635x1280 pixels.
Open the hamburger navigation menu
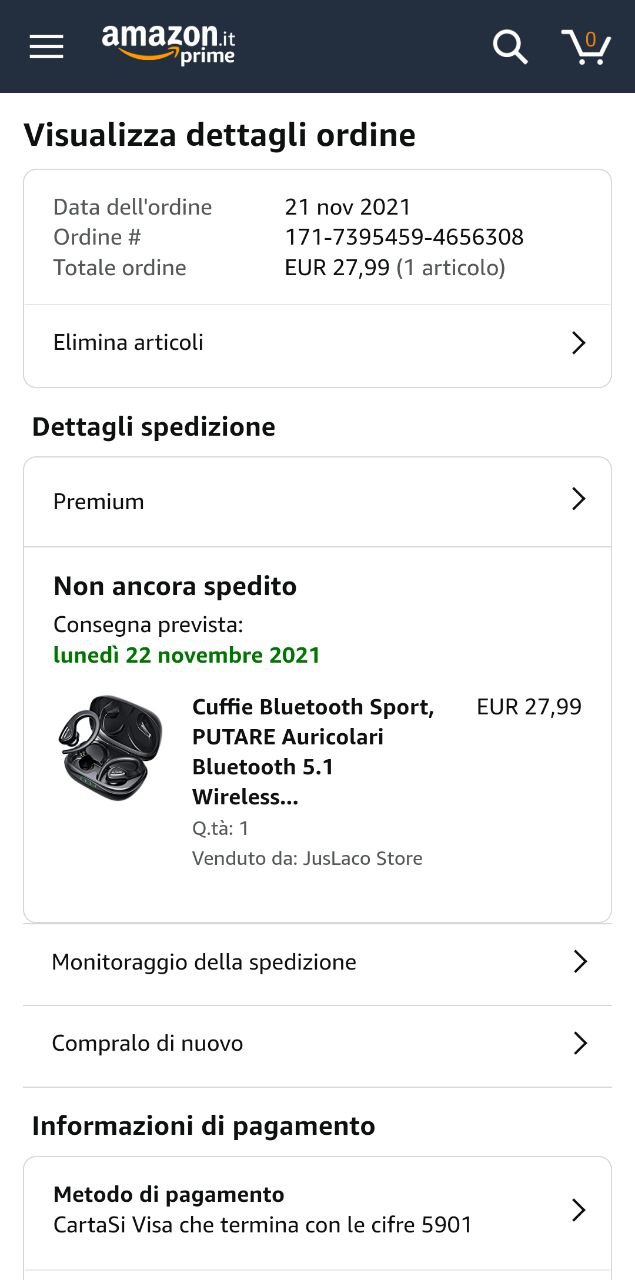pyautogui.click(x=46, y=46)
